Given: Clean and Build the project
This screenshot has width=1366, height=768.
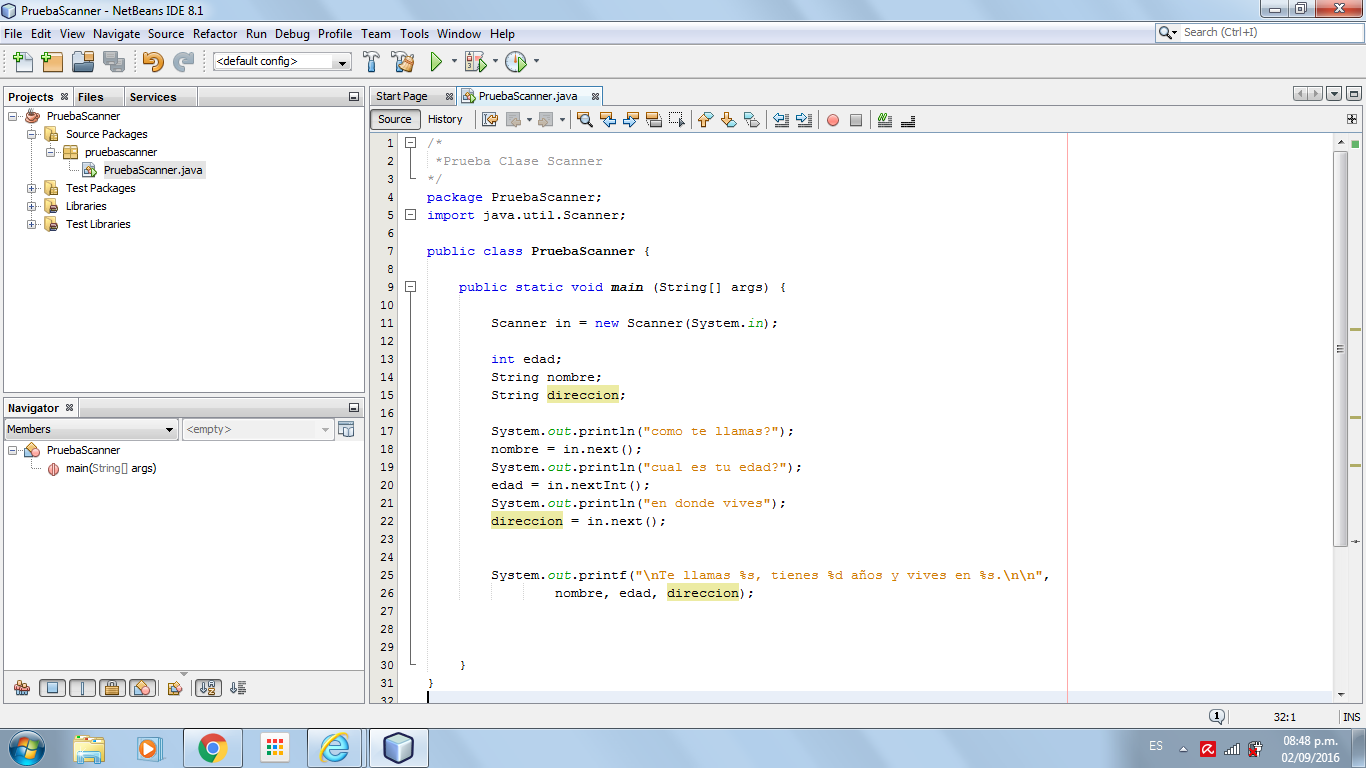Looking at the screenshot, I should 402,61.
